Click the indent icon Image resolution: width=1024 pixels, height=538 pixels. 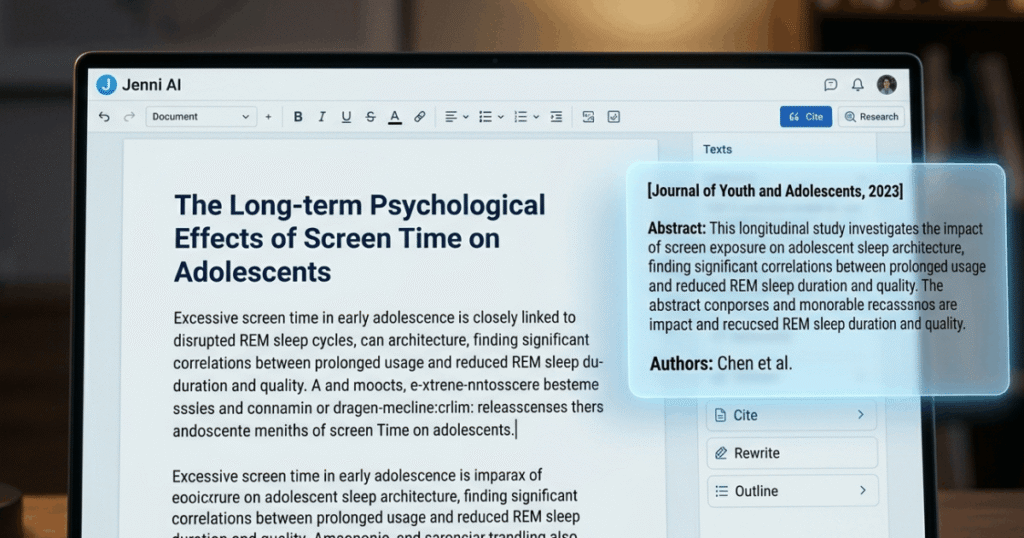(556, 117)
